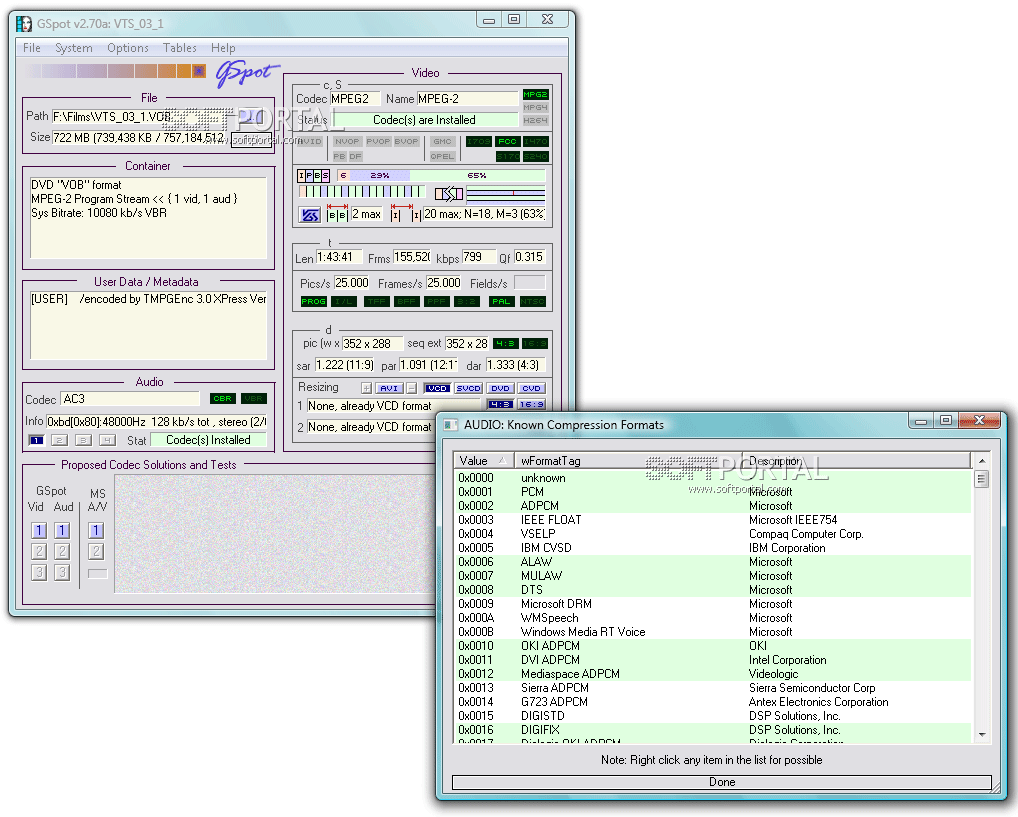The image size is (1018, 817).
Task: Click GSpot Vid test 1 button
Action: pyautogui.click(x=39, y=531)
